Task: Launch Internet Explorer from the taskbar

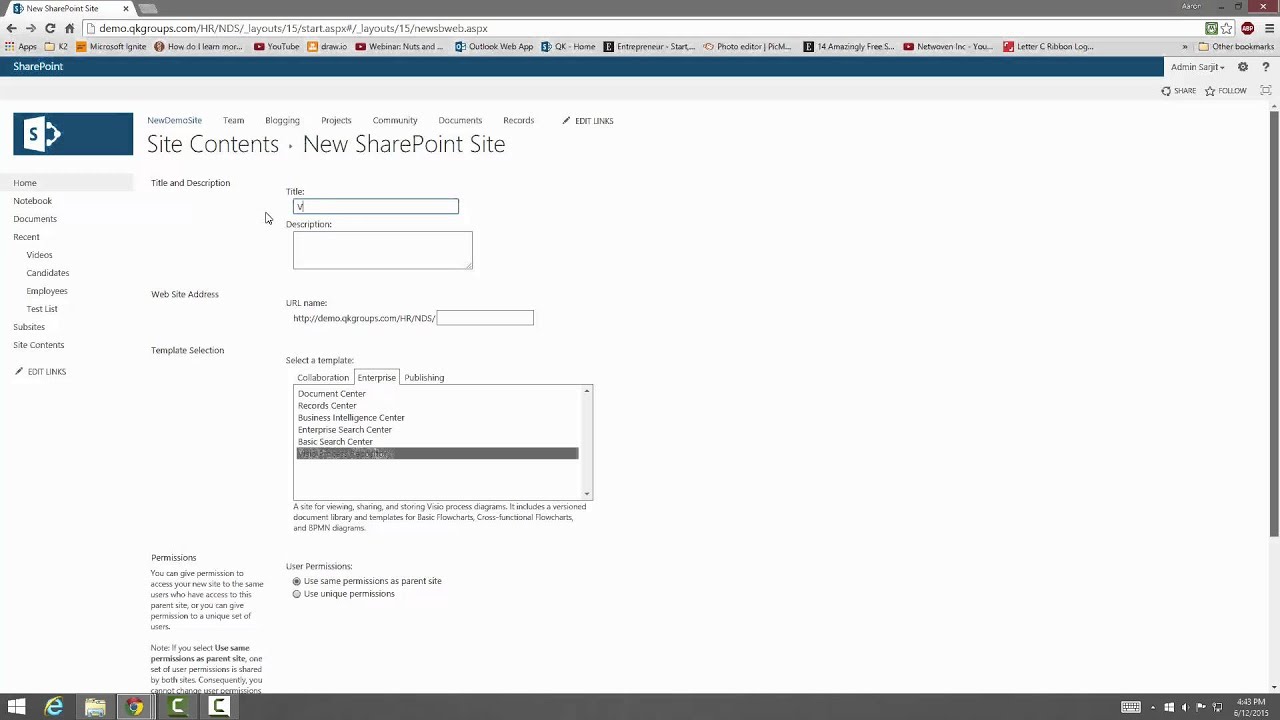Action: (x=54, y=707)
